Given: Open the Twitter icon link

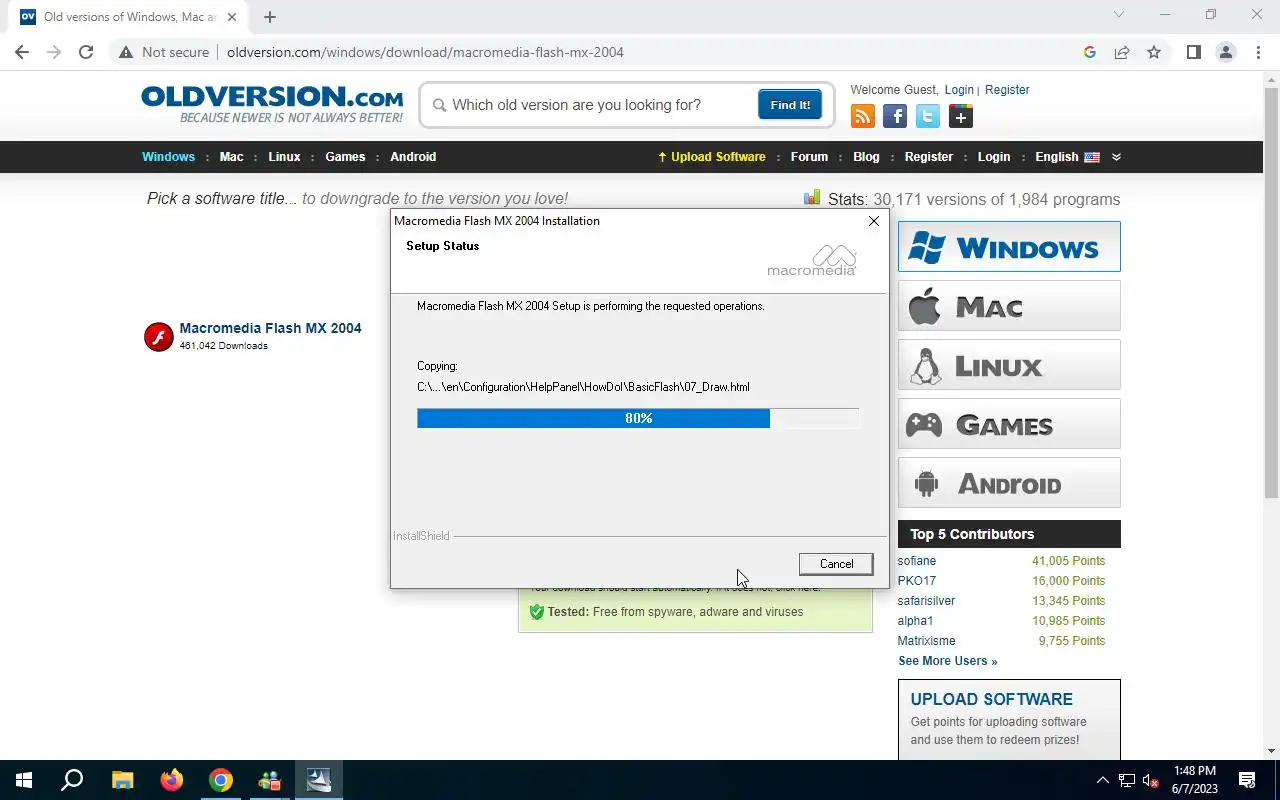Looking at the screenshot, I should point(928,117).
